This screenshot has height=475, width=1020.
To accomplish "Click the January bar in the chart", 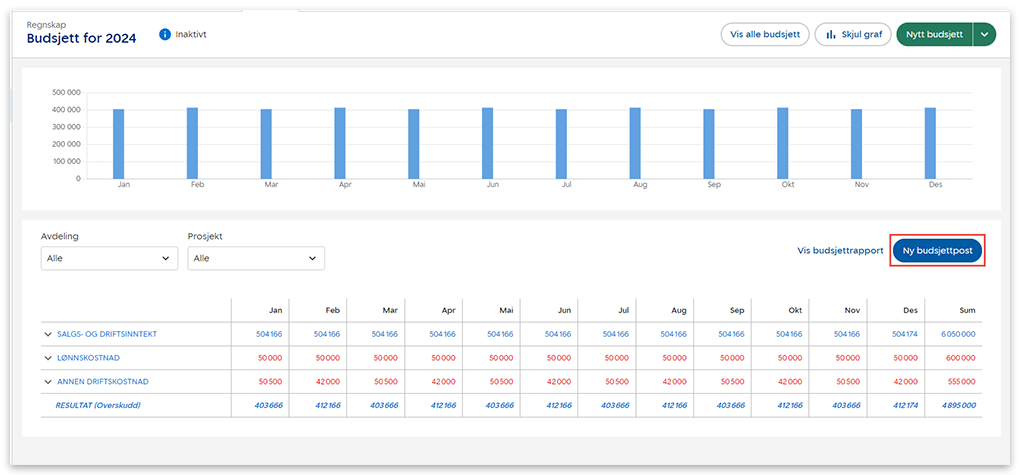I will click(x=119, y=144).
